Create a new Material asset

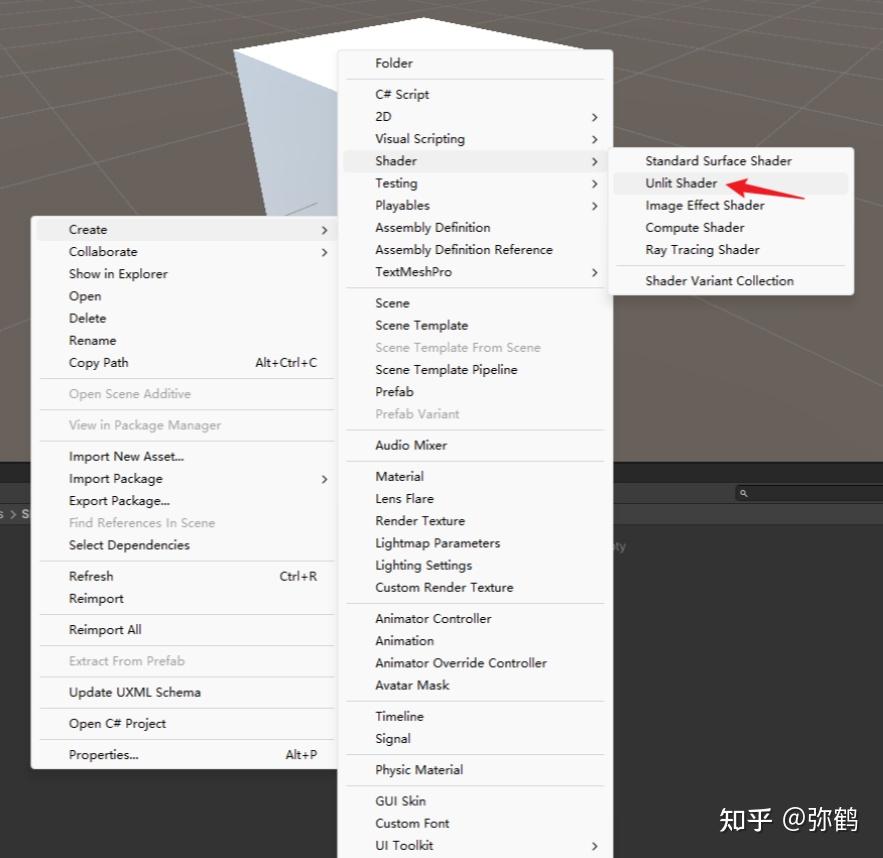pyautogui.click(x=399, y=476)
